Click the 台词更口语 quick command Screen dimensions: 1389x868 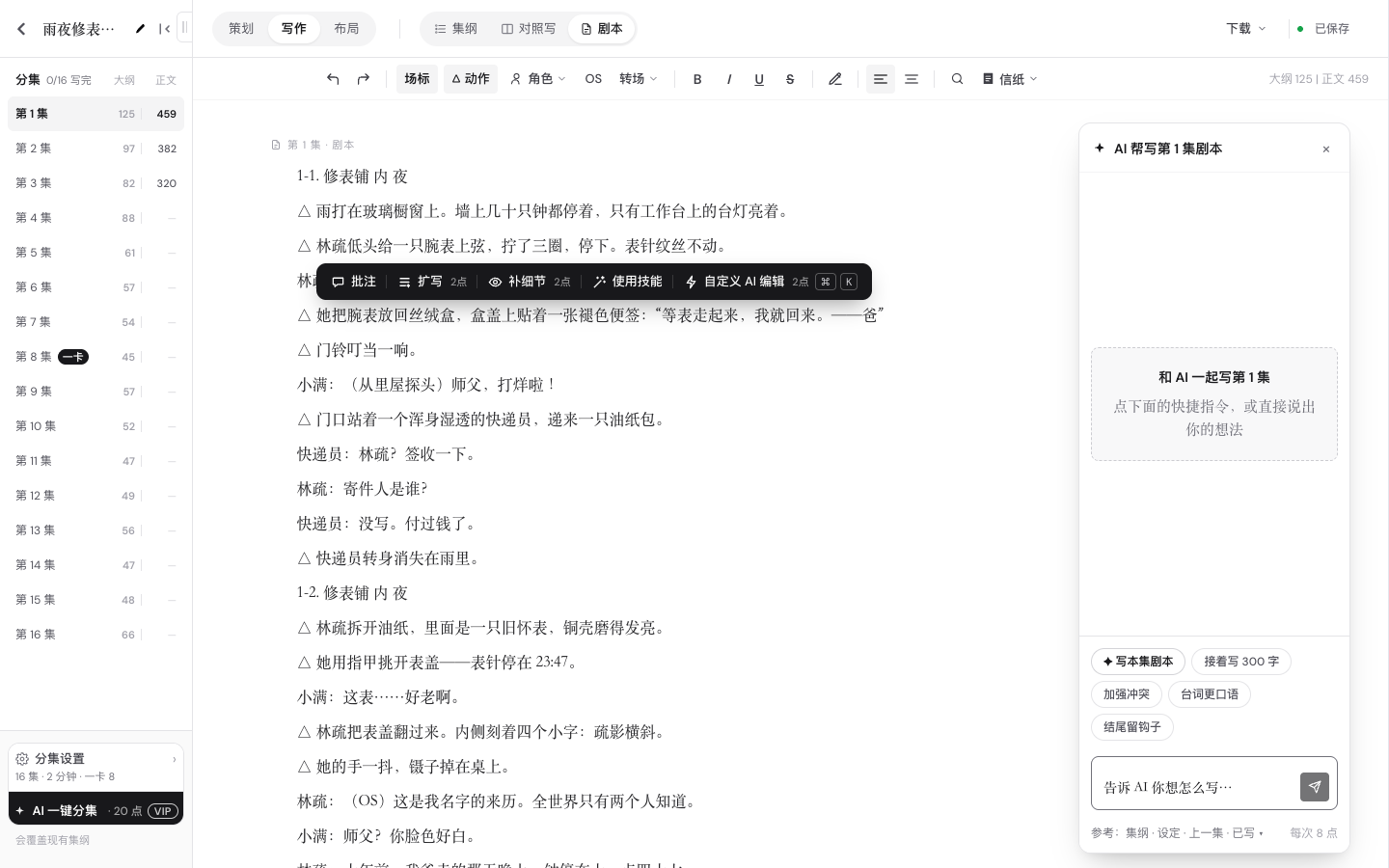(1210, 694)
